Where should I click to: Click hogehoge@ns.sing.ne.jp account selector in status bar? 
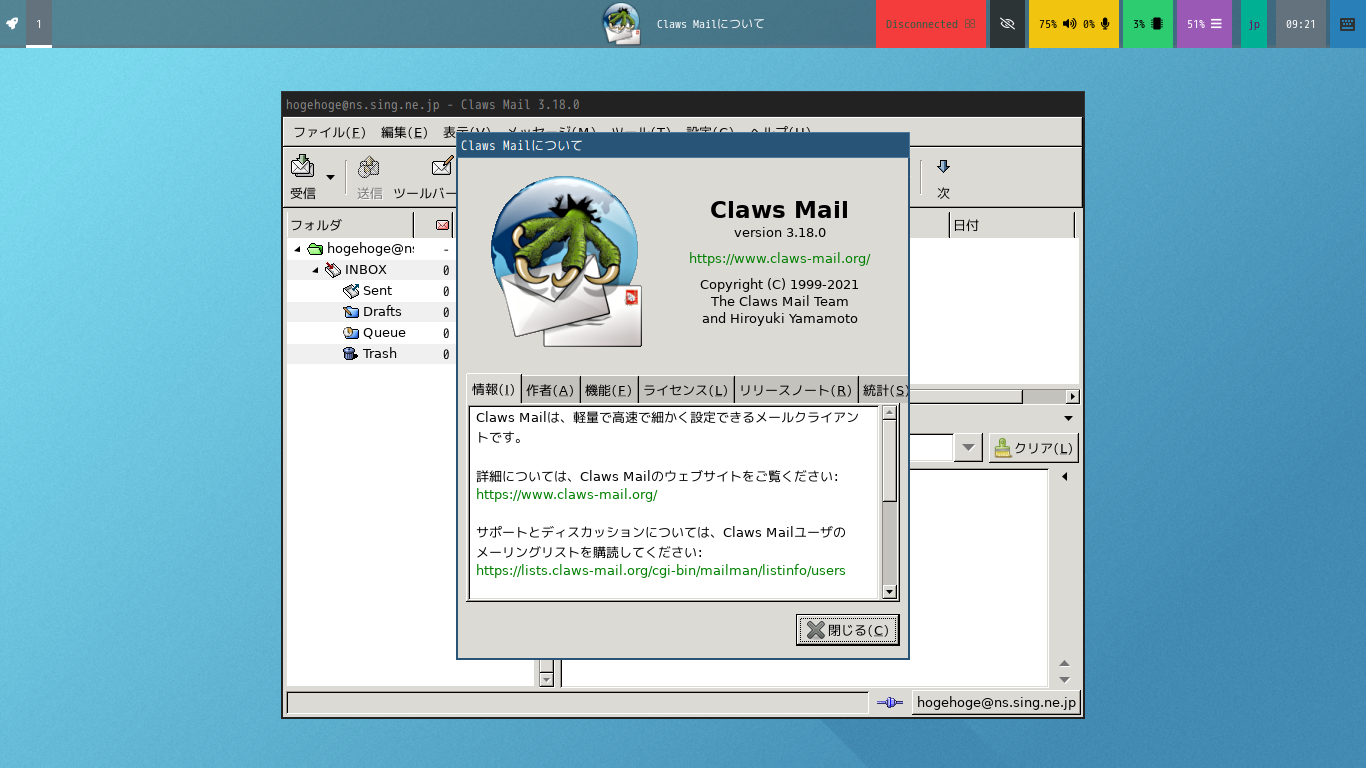(x=996, y=703)
